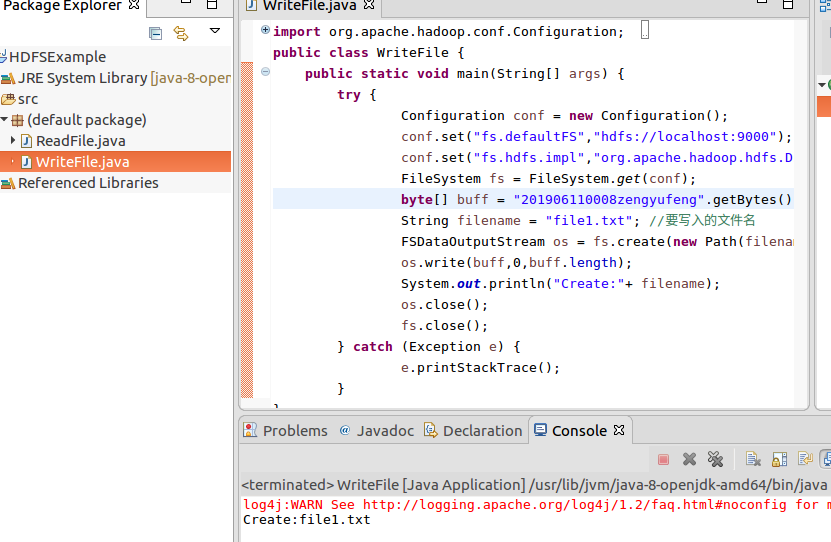Open ReadFile.java in the tree

pos(81,141)
